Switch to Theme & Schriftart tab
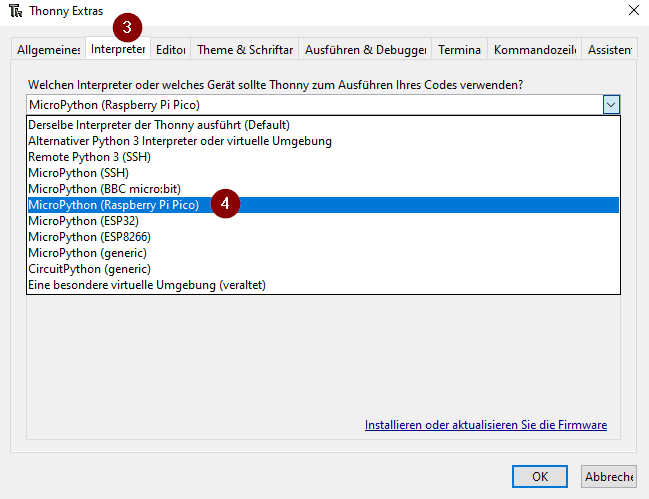 click(244, 49)
